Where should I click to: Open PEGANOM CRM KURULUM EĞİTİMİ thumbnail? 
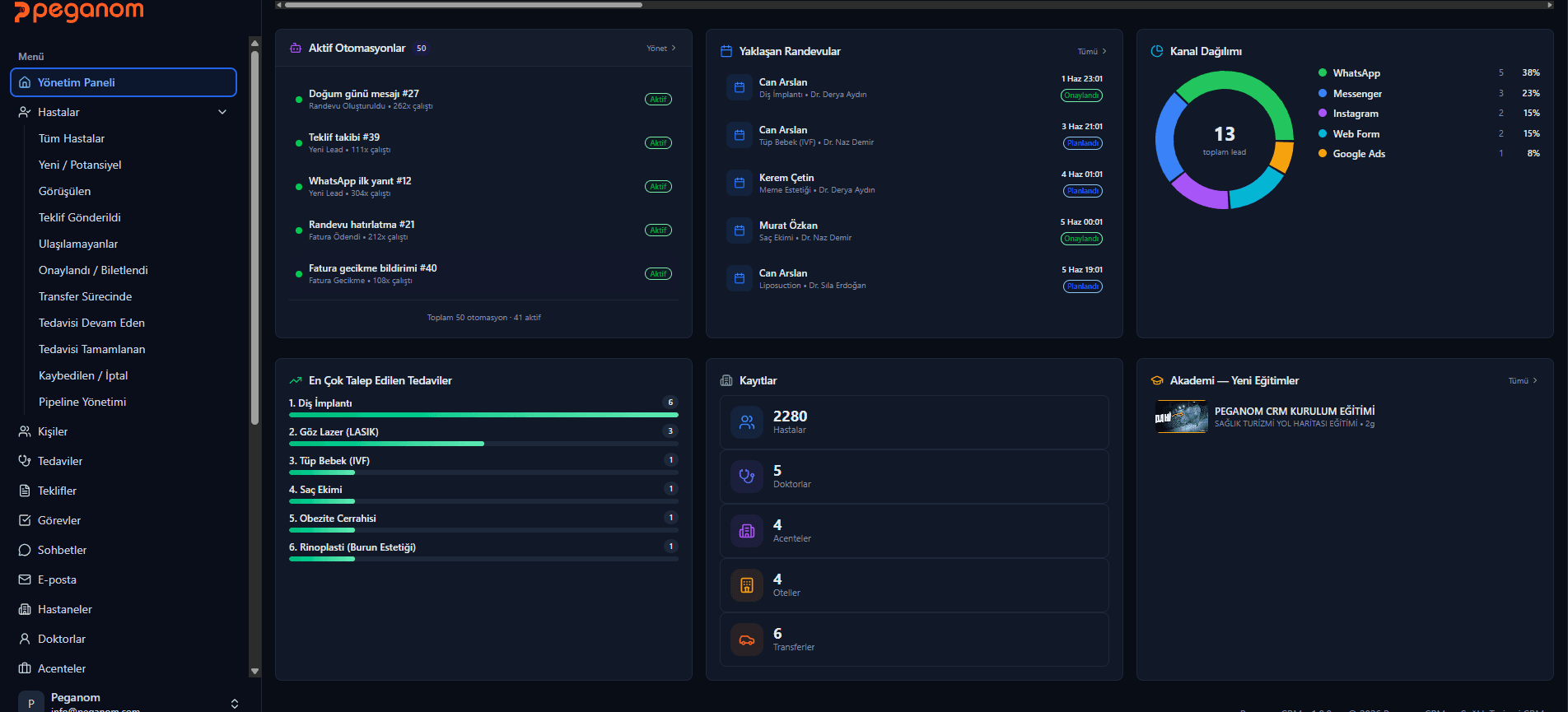coord(1182,416)
